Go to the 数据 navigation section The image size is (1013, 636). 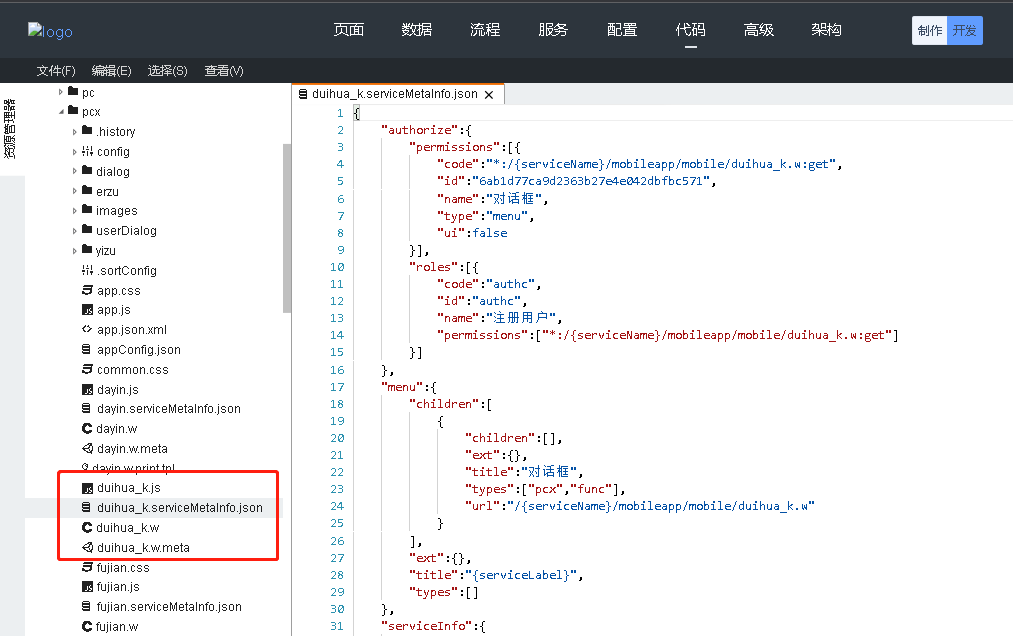(x=417, y=30)
